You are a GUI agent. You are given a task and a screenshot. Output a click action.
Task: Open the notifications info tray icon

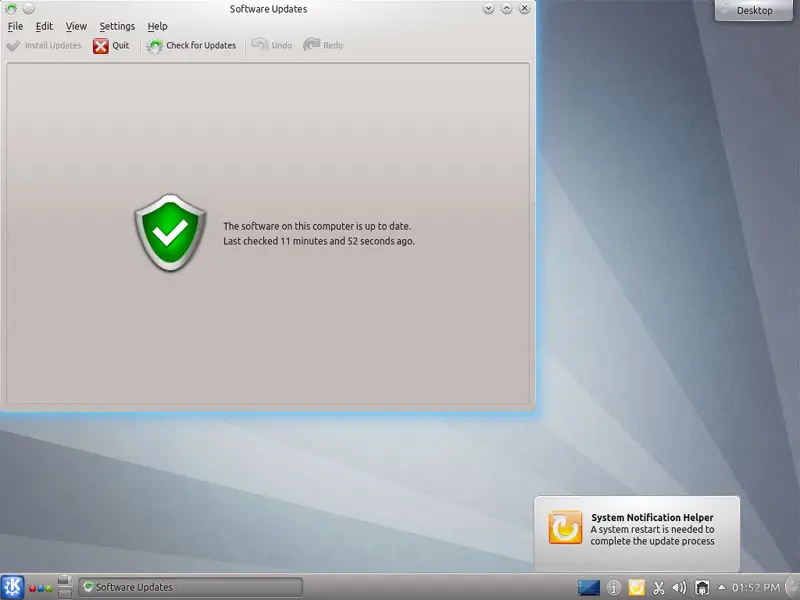click(614, 588)
